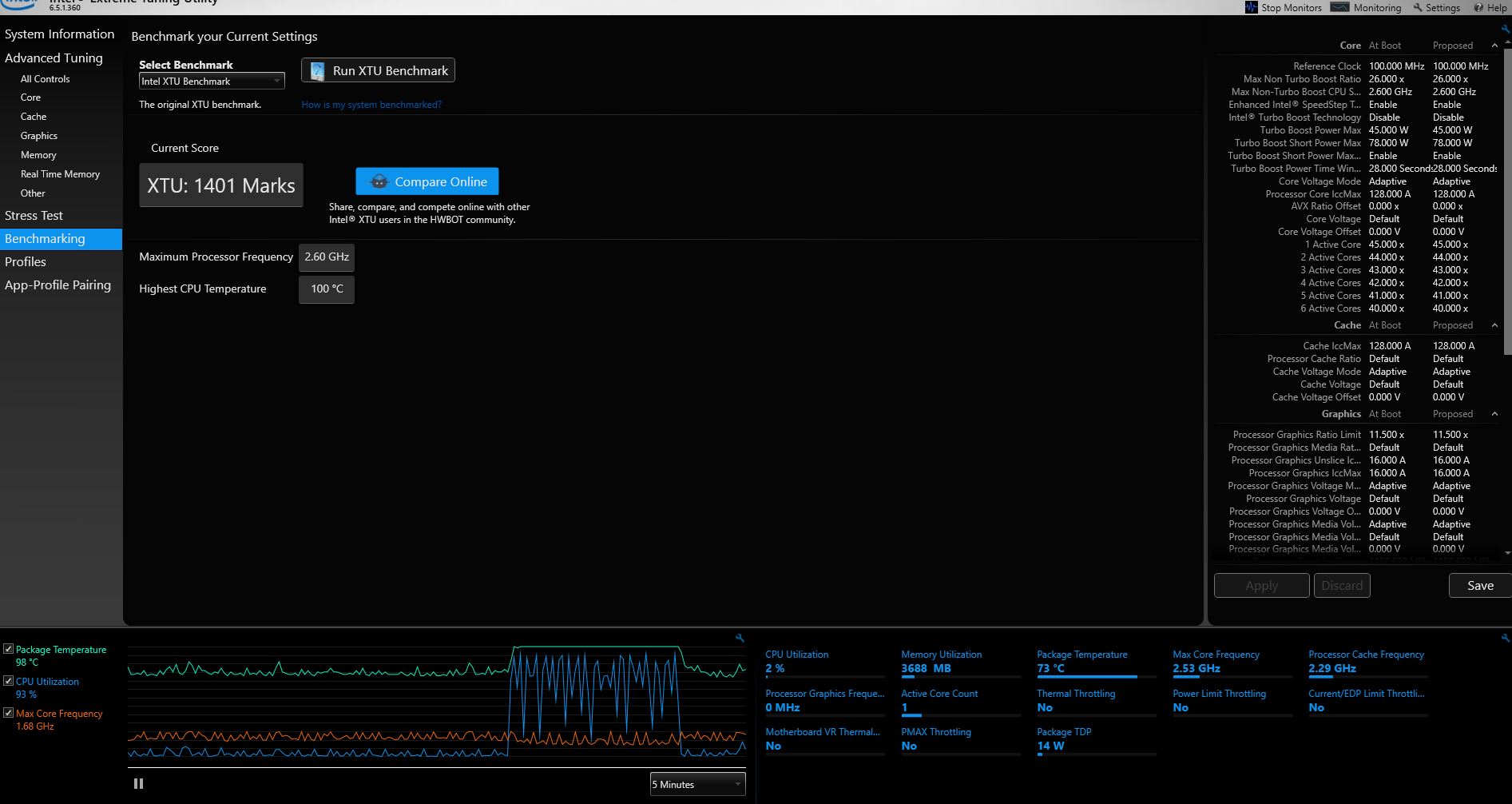Click the Run XTU Benchmark button
The height and width of the screenshot is (804, 1512).
click(x=378, y=70)
